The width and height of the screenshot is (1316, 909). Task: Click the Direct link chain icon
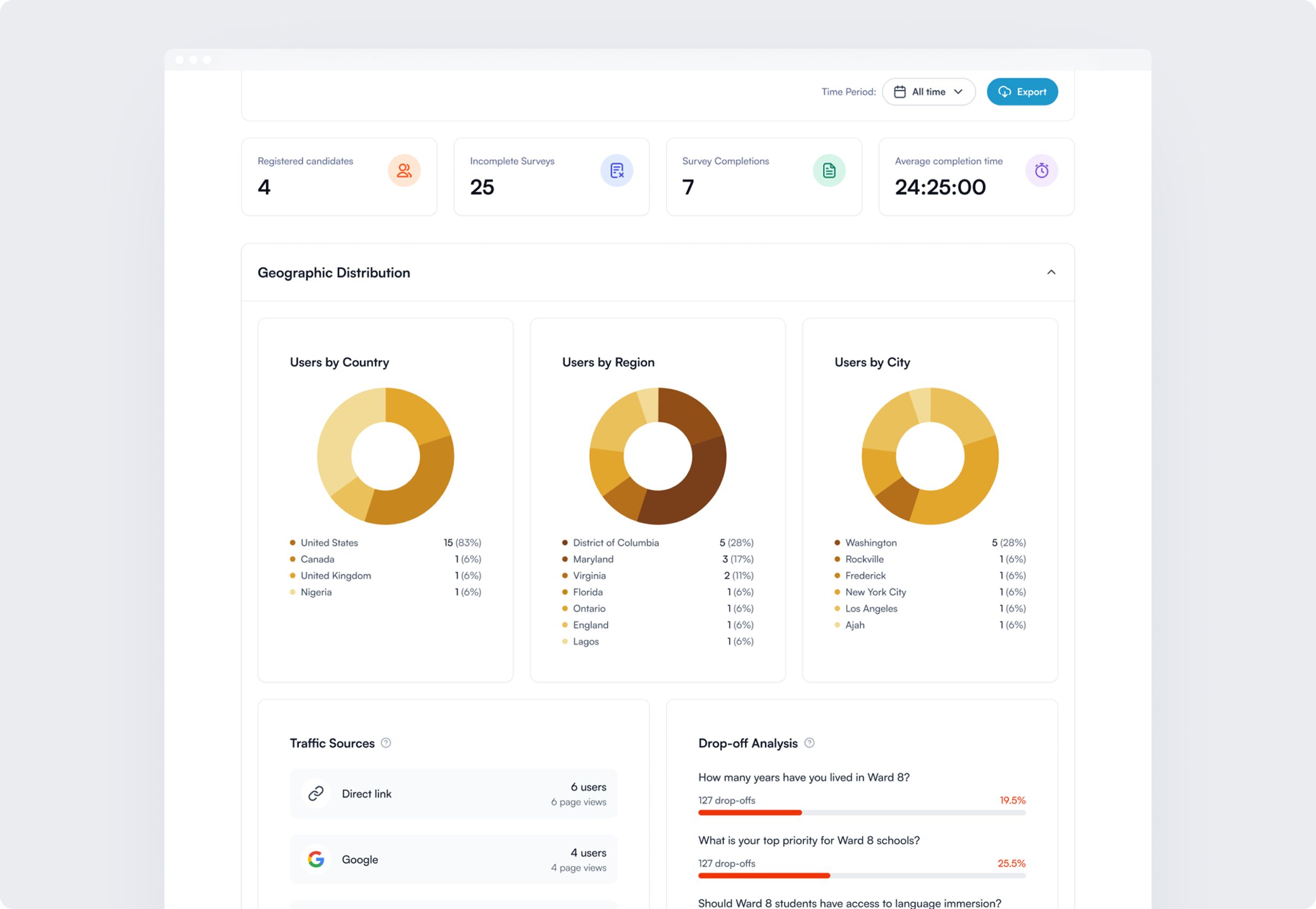coord(316,793)
